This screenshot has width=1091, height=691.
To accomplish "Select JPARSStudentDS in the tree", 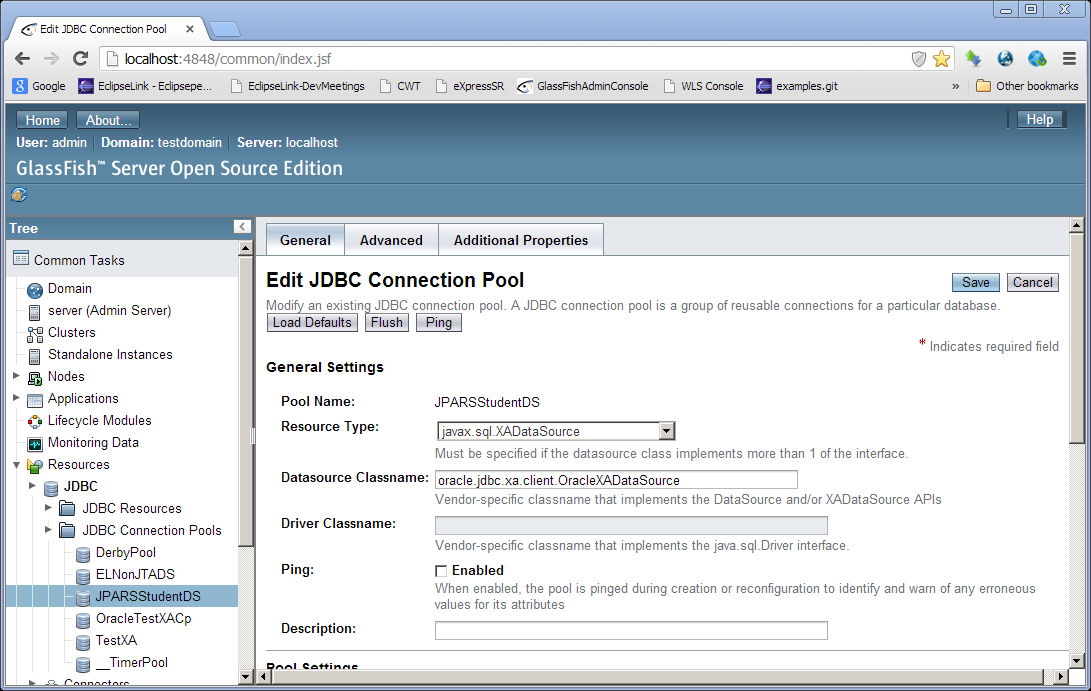I will [148, 596].
